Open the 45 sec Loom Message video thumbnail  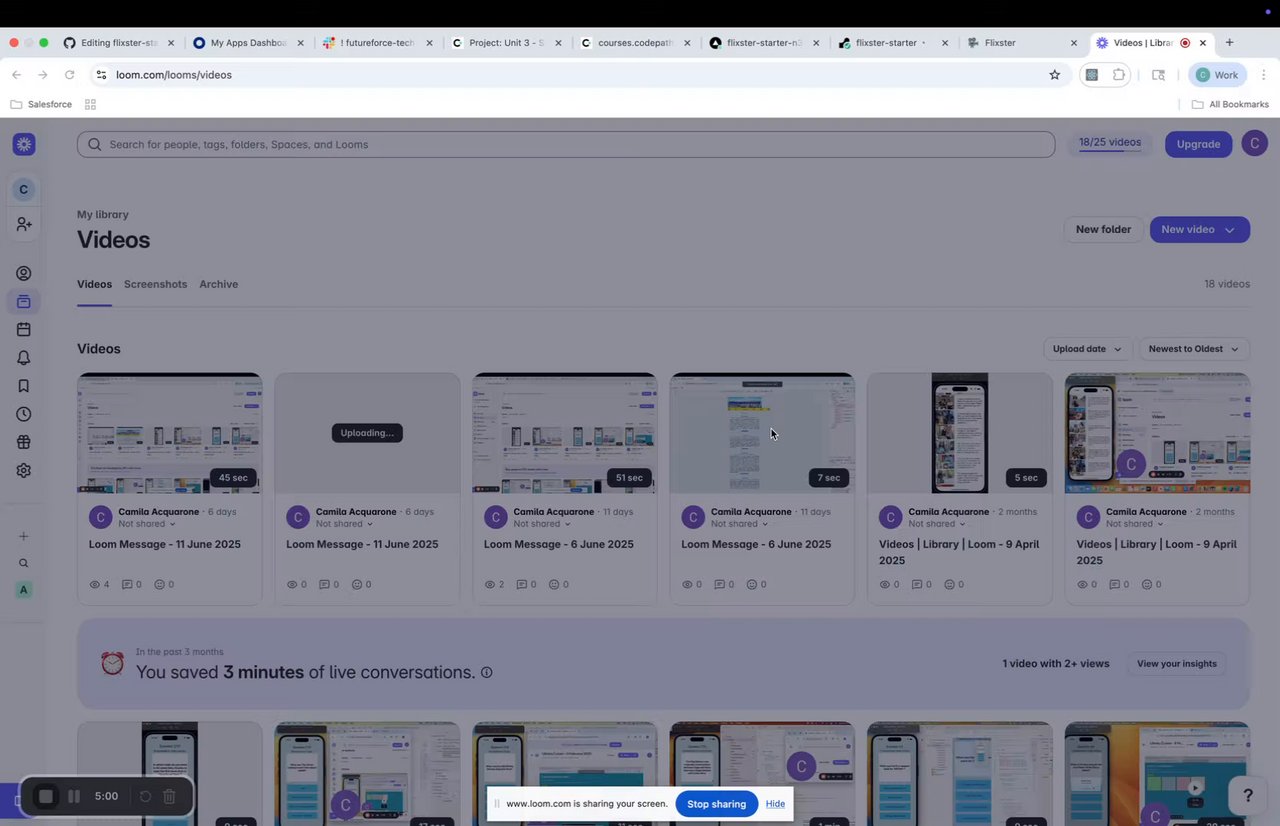(170, 433)
